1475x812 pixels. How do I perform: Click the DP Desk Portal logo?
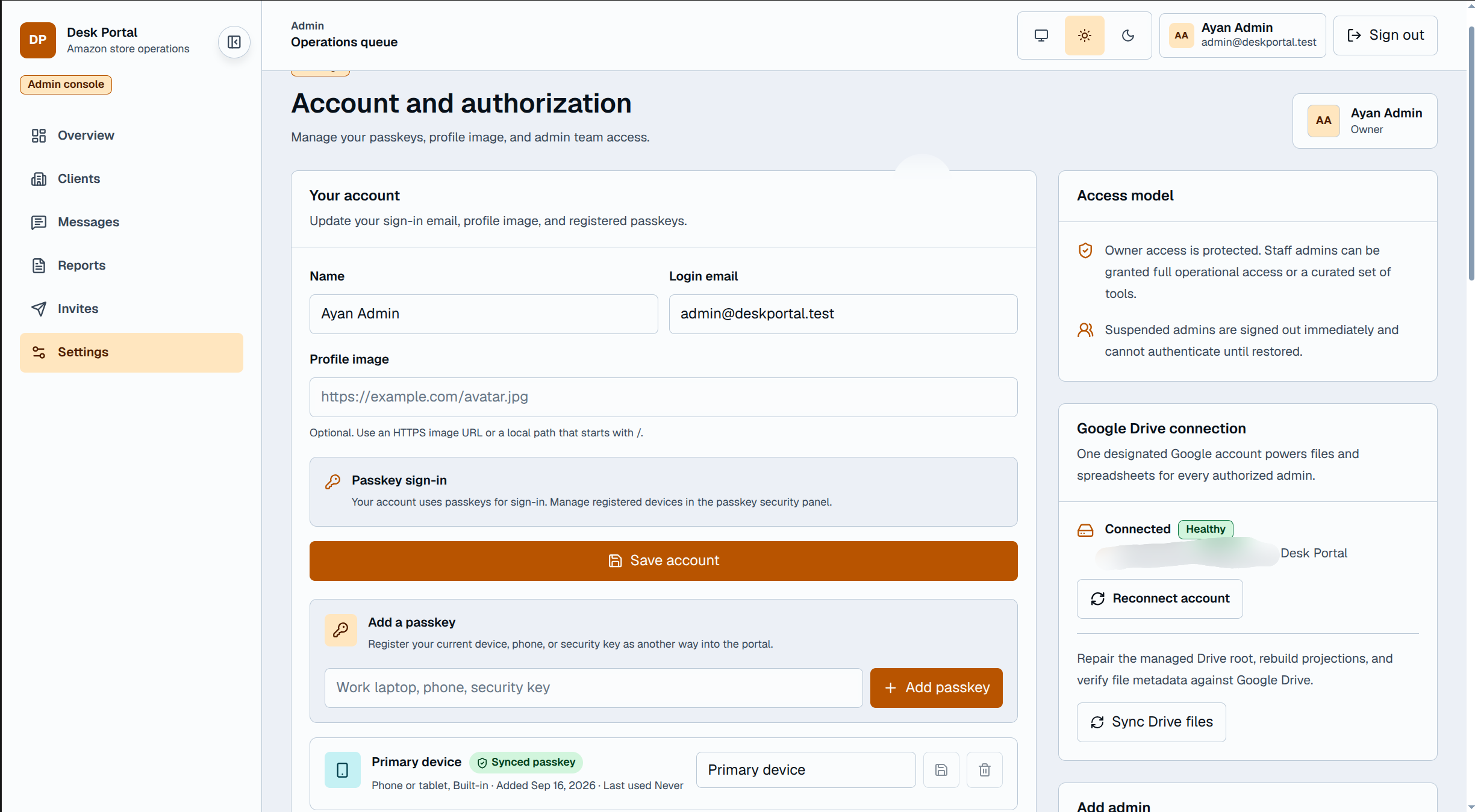pos(37,40)
